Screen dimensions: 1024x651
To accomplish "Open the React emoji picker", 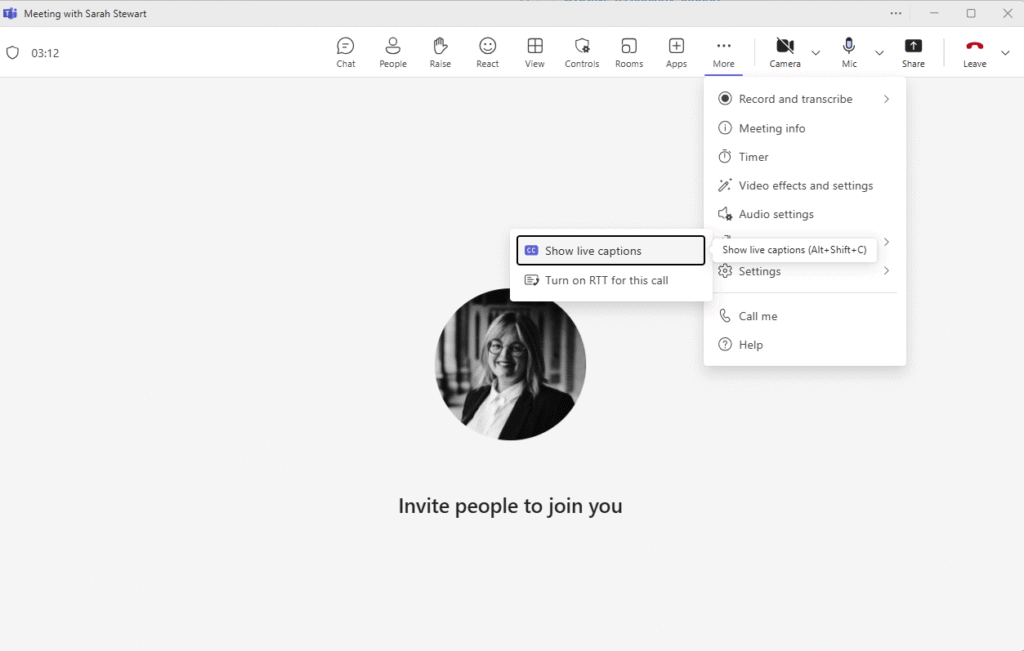I will pyautogui.click(x=488, y=52).
